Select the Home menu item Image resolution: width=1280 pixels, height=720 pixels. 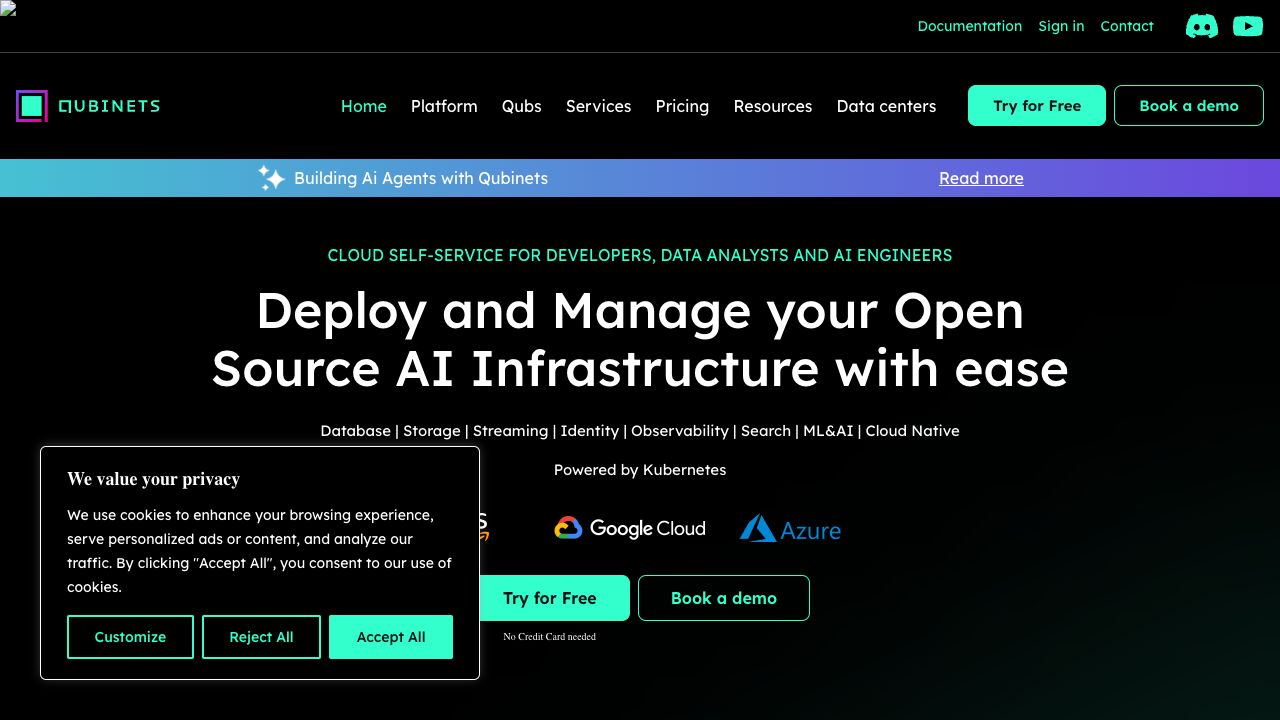[363, 106]
